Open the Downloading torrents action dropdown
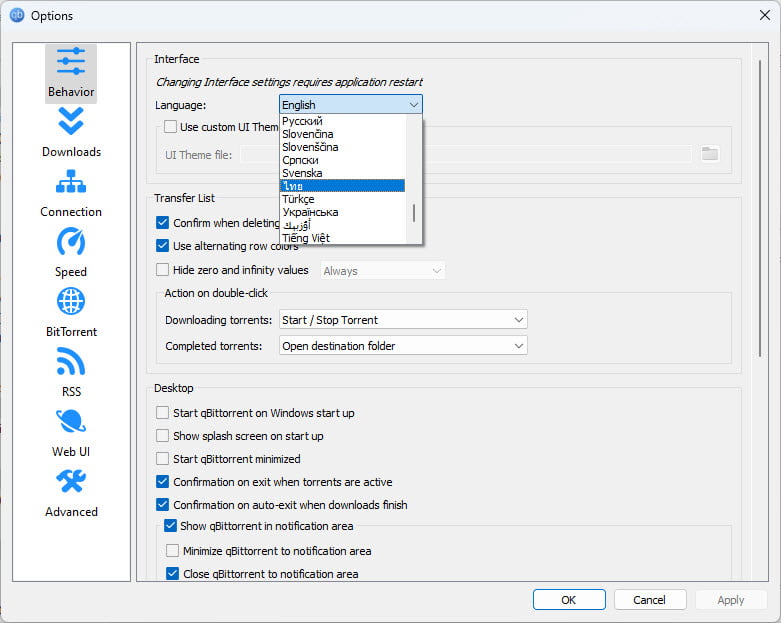The image size is (781, 623). (403, 320)
